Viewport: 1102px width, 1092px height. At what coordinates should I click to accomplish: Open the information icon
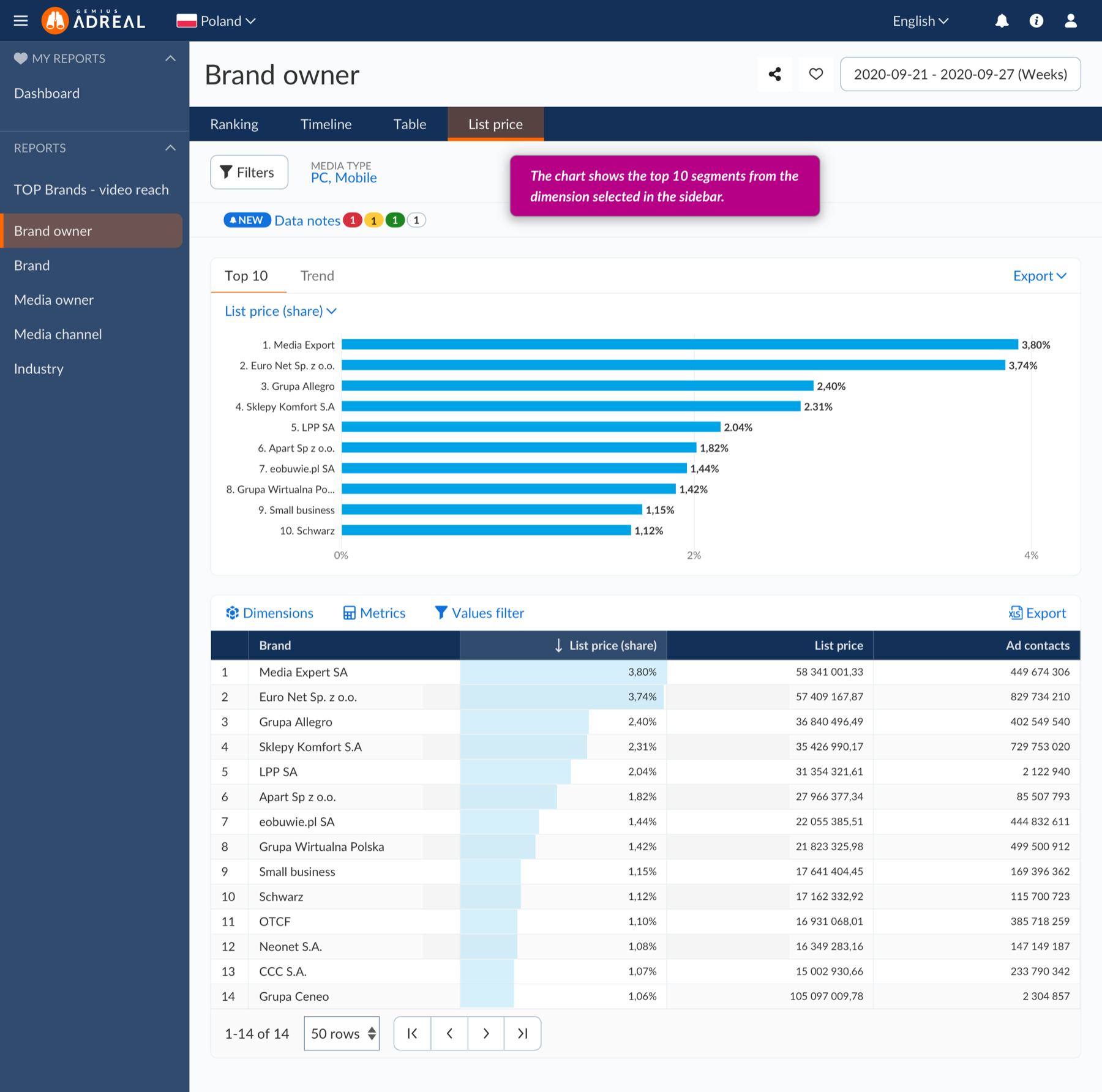click(1036, 21)
